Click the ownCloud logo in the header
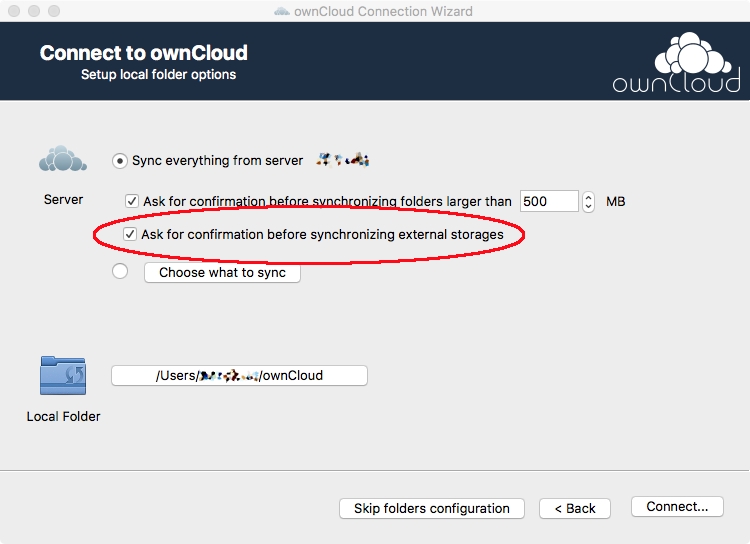Screen dimensions: 750x544 677,62
